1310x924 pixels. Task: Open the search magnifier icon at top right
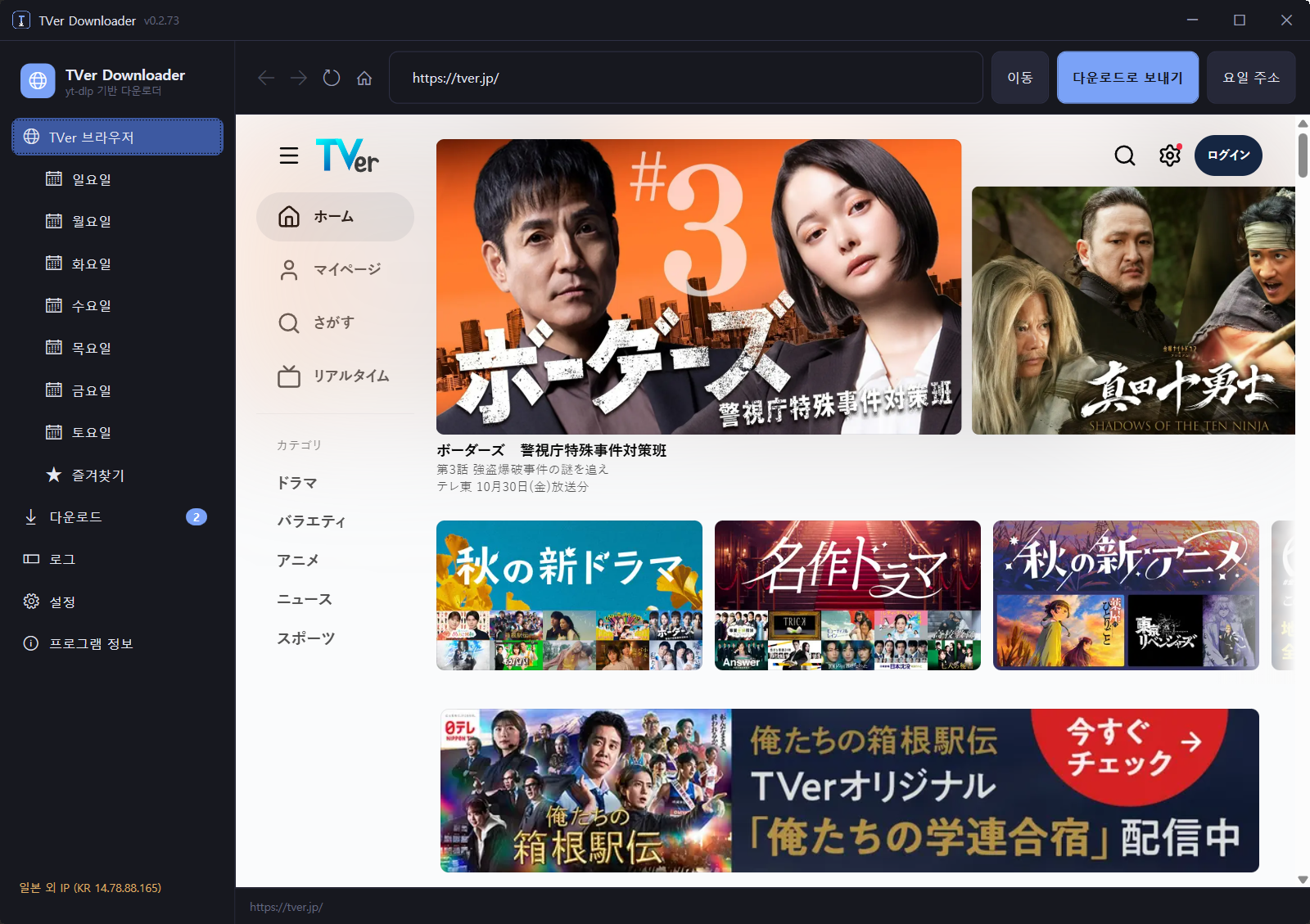[x=1125, y=156]
